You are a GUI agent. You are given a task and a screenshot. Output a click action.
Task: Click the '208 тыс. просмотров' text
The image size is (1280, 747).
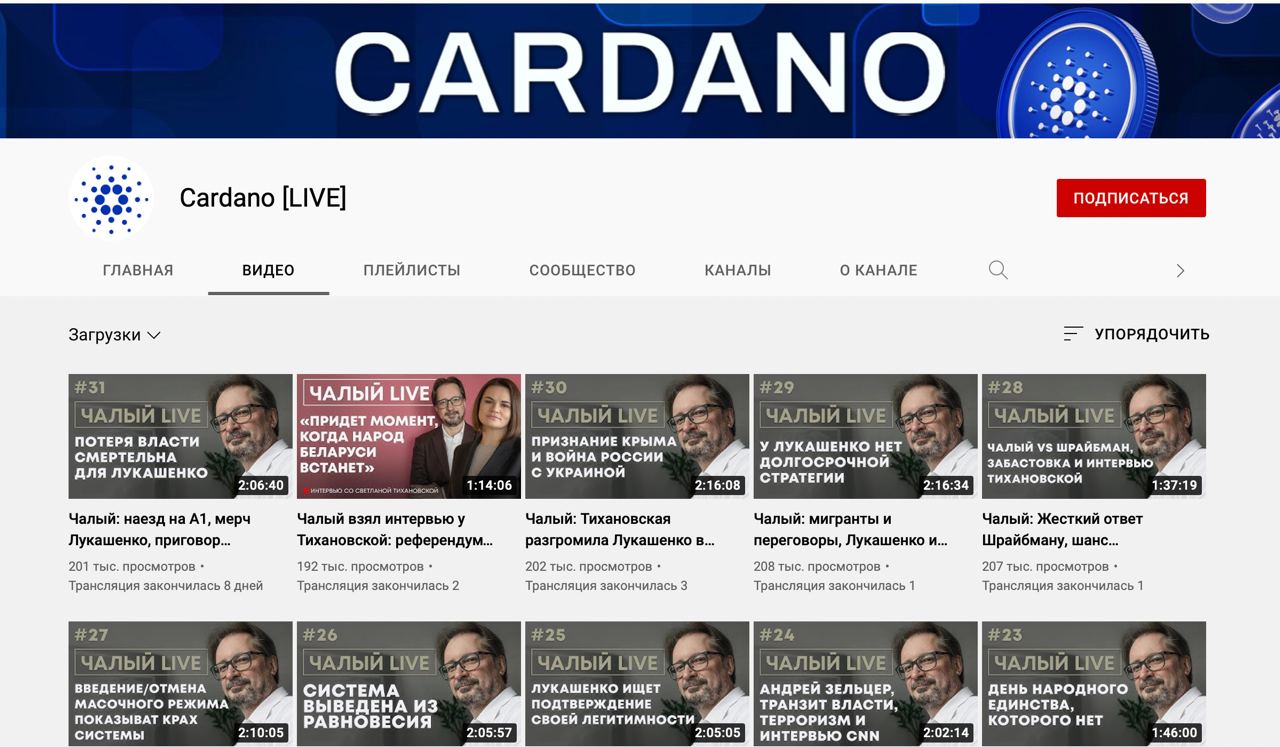817,566
